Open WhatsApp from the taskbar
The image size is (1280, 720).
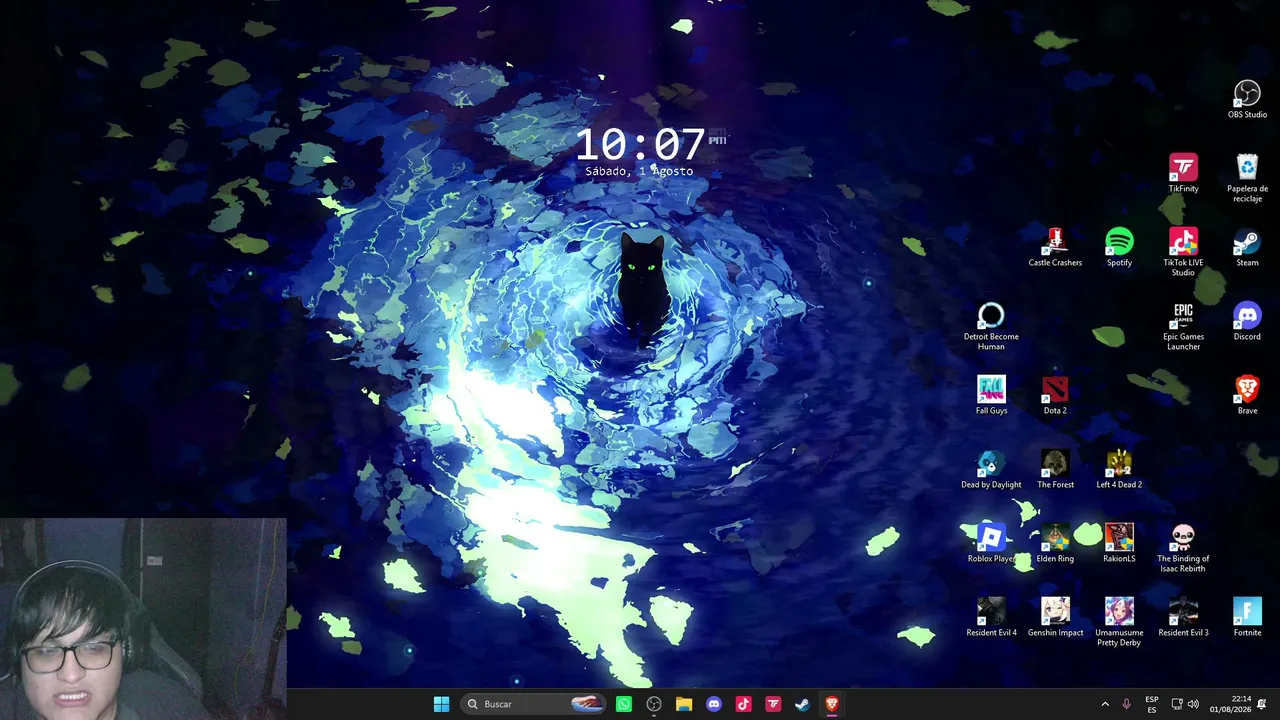point(624,704)
